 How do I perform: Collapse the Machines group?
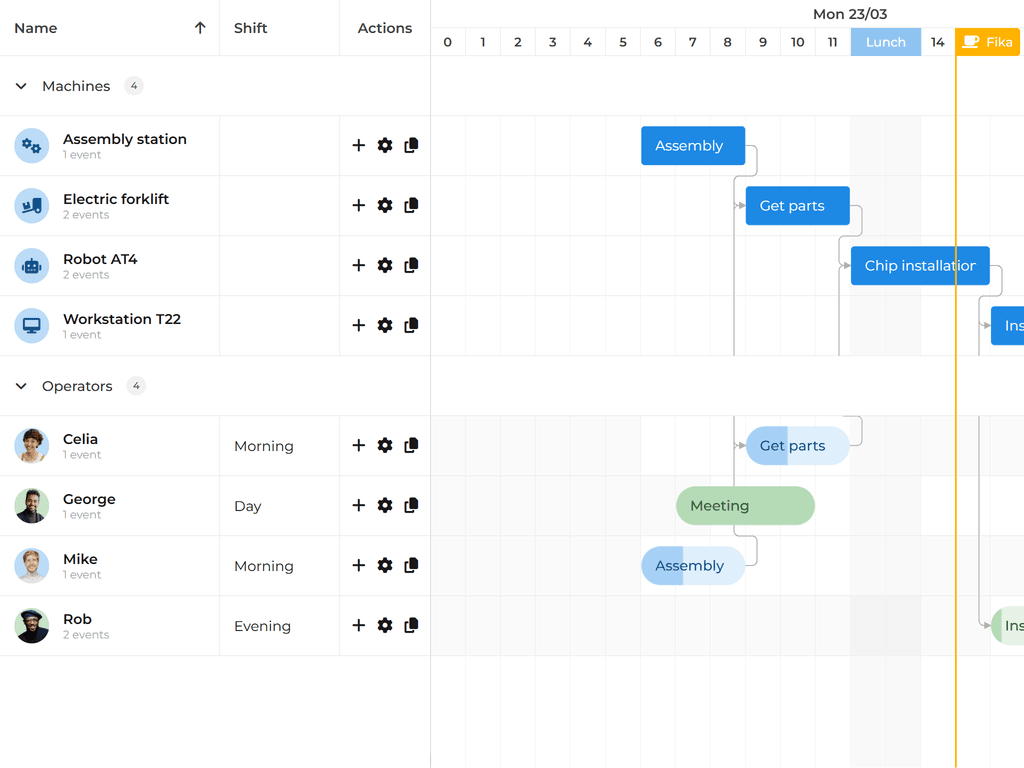coord(21,86)
